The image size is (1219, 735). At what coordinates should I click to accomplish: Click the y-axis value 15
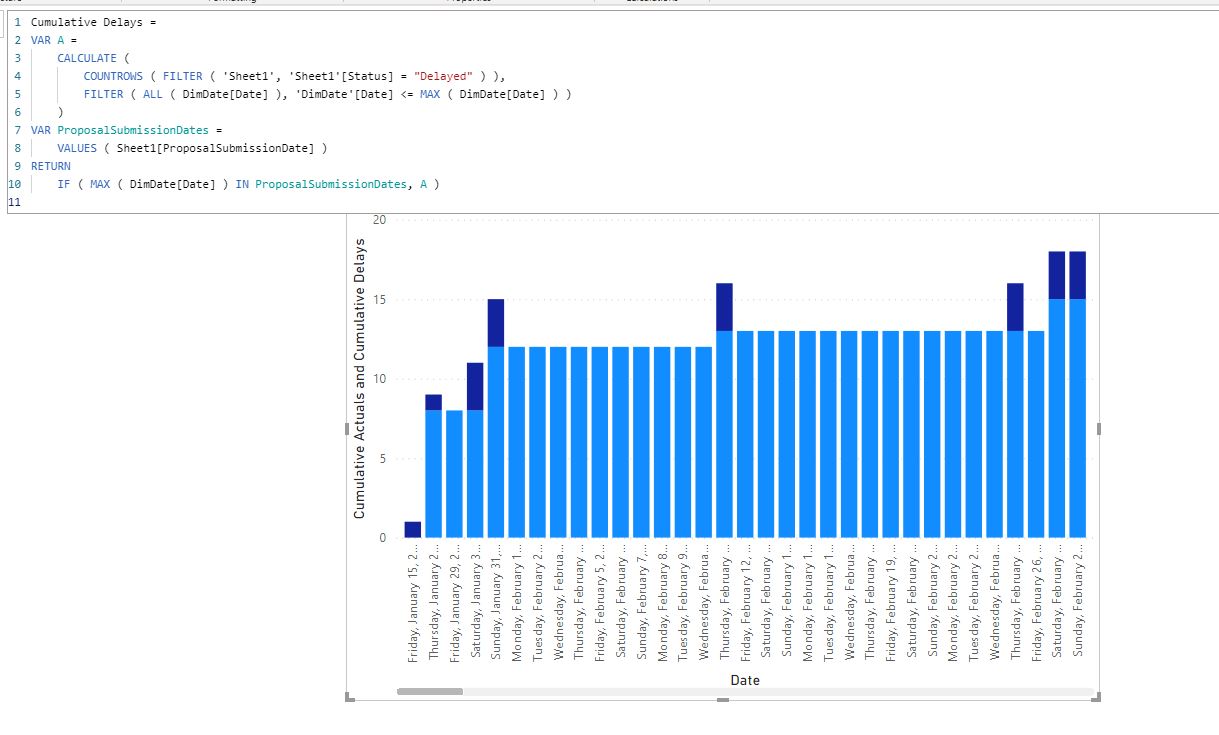pyautogui.click(x=378, y=299)
